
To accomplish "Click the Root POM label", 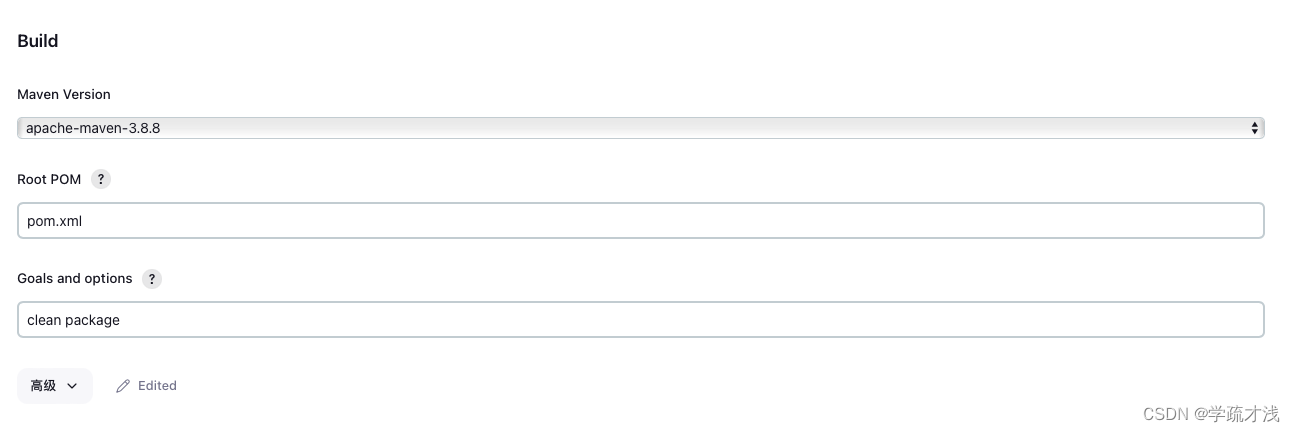I will (49, 179).
